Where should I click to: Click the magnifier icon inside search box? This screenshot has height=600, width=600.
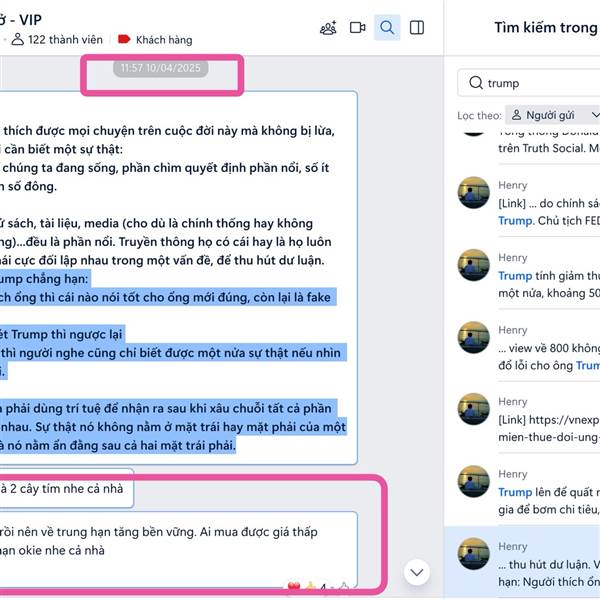click(x=476, y=83)
